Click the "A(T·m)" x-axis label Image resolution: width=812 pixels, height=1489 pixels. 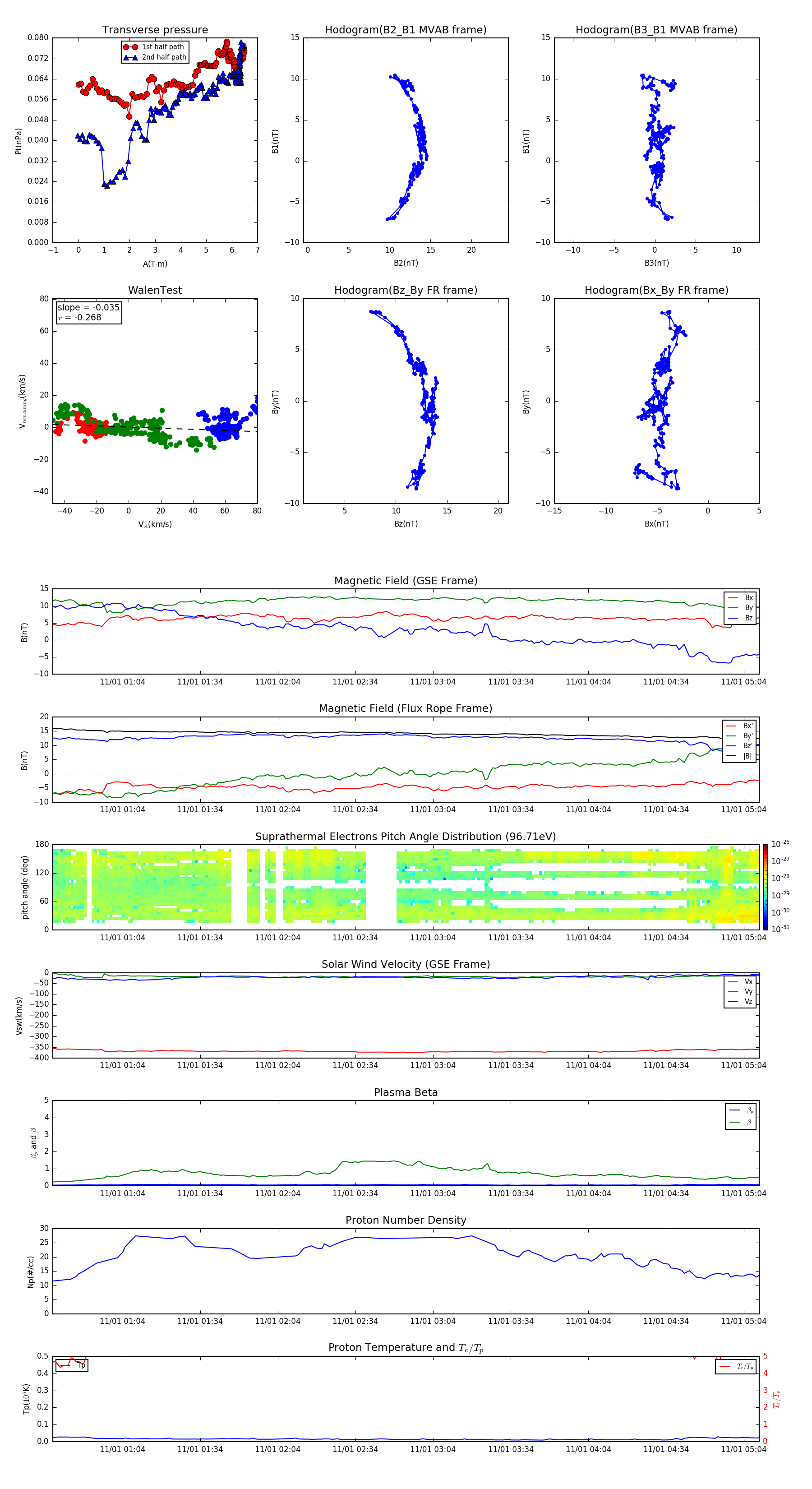tap(155, 264)
